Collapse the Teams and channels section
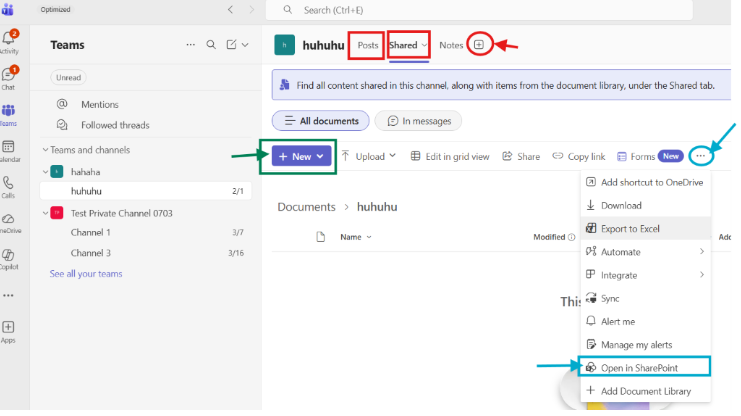Screen dimensions: 741x416 point(45,150)
